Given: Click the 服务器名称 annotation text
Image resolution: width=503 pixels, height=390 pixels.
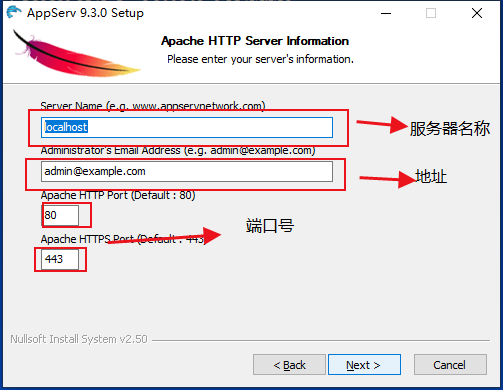Looking at the screenshot, I should 450,129.
